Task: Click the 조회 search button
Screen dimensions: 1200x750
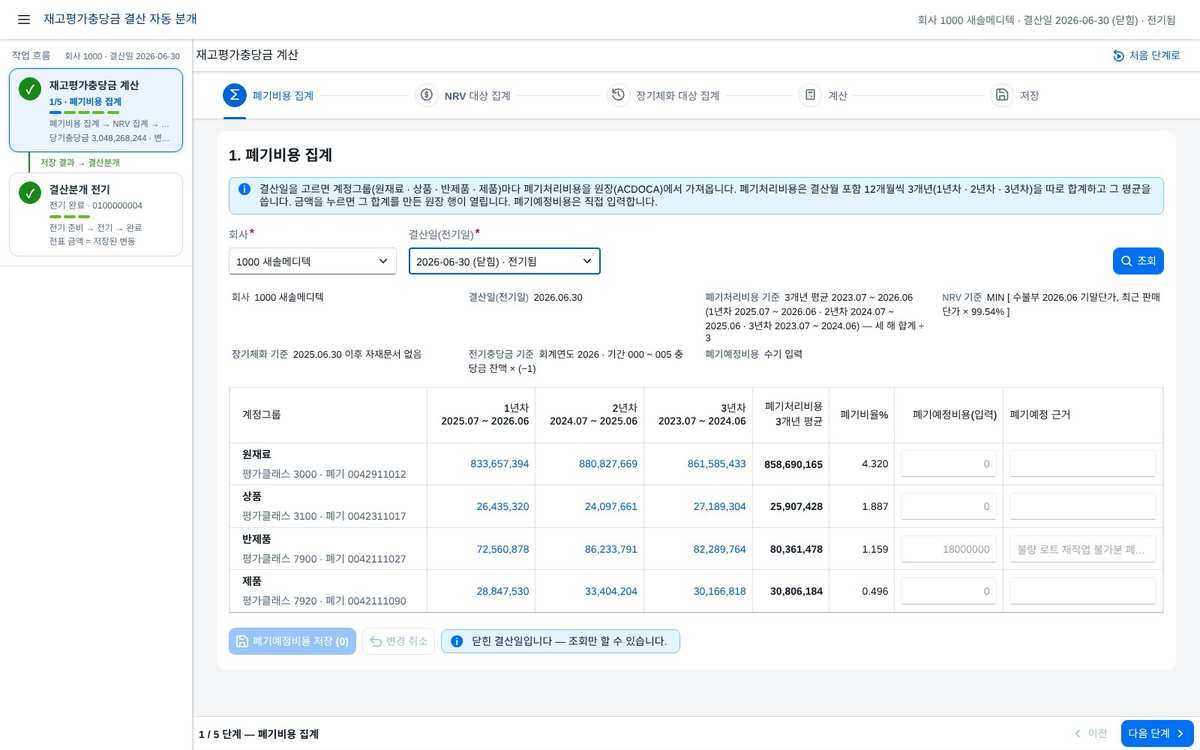Action: [x=1138, y=261]
